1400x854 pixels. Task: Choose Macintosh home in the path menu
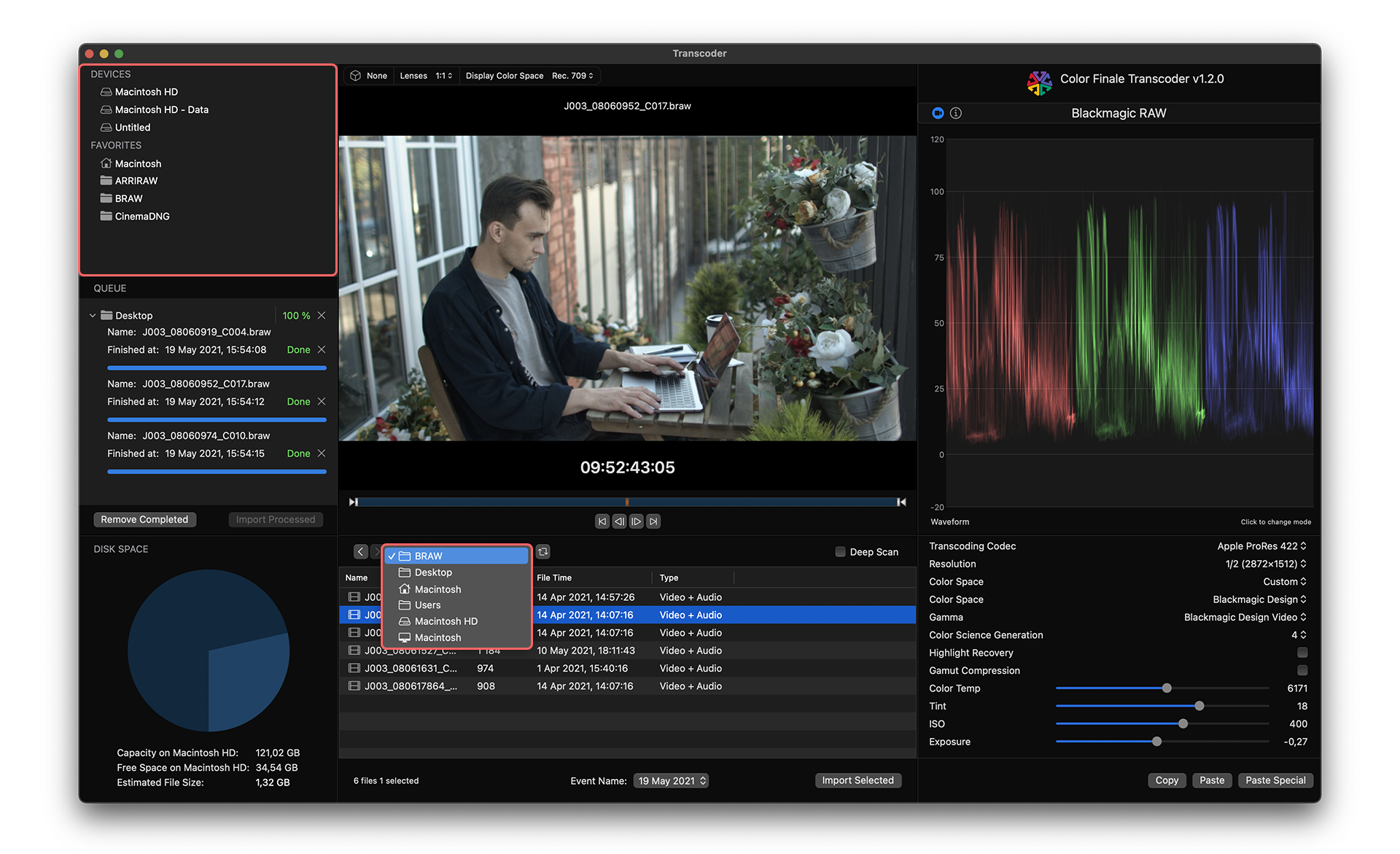pos(457,589)
